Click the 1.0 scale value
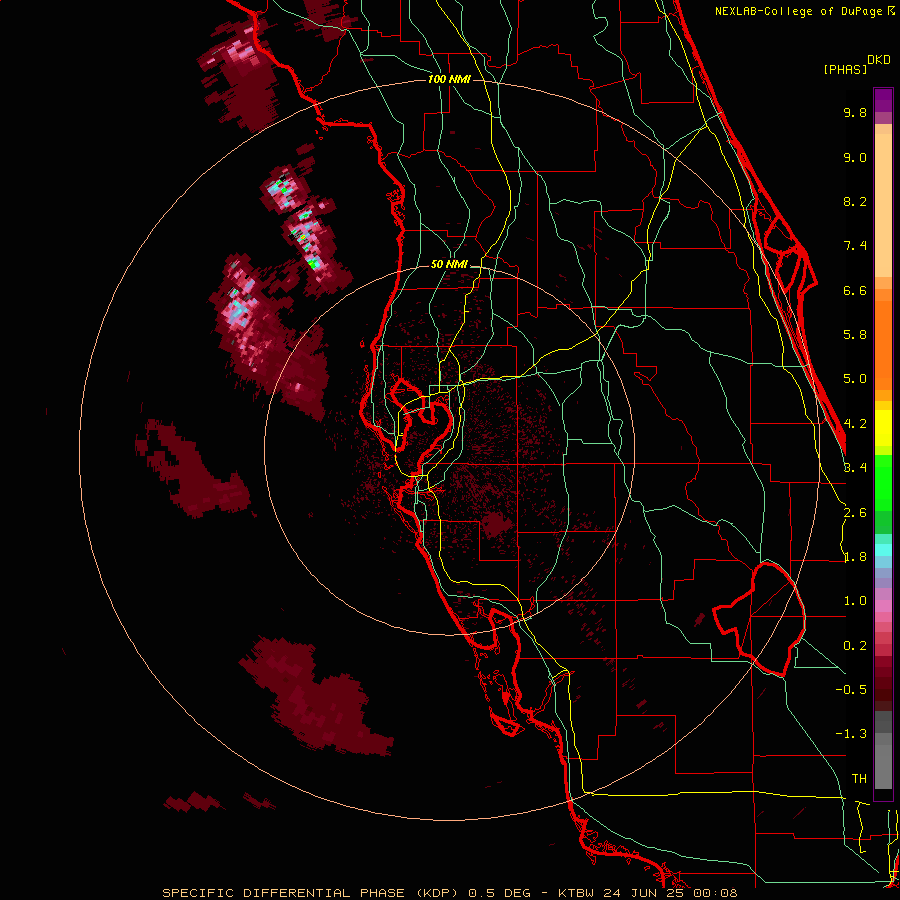This screenshot has height=900, width=900. (855, 601)
